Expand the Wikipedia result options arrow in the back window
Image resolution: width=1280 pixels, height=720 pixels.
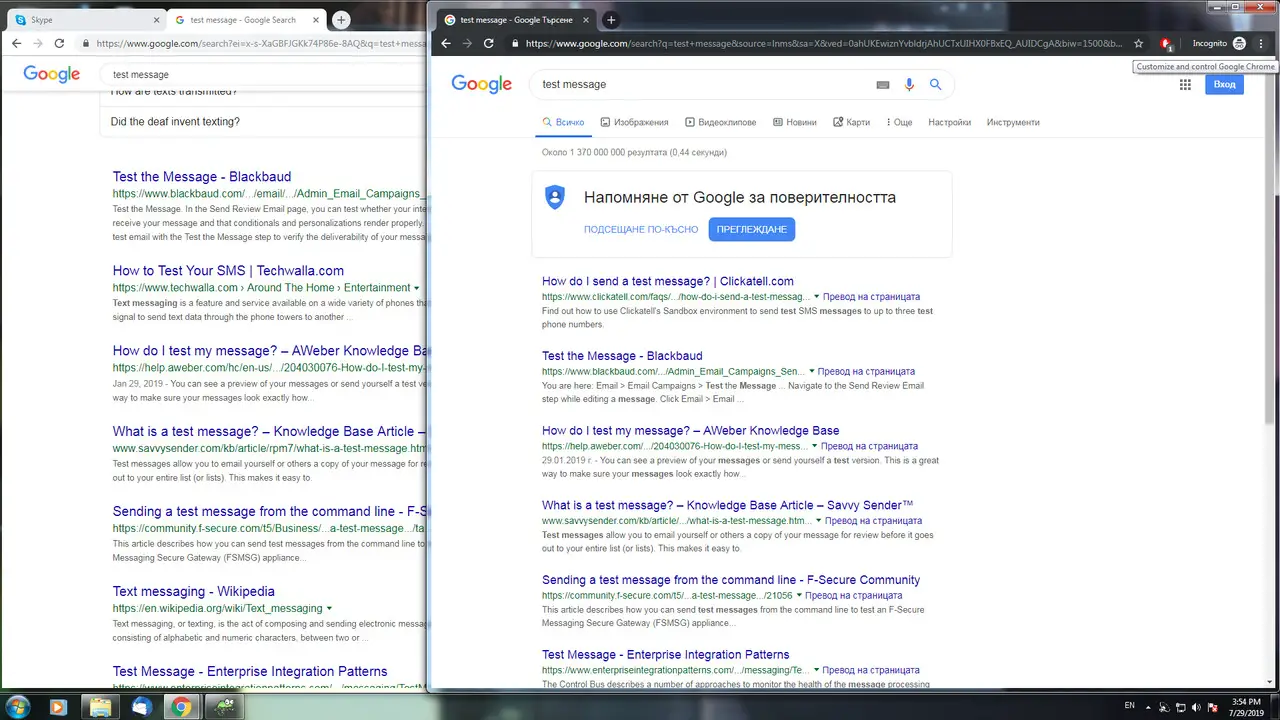coord(329,608)
